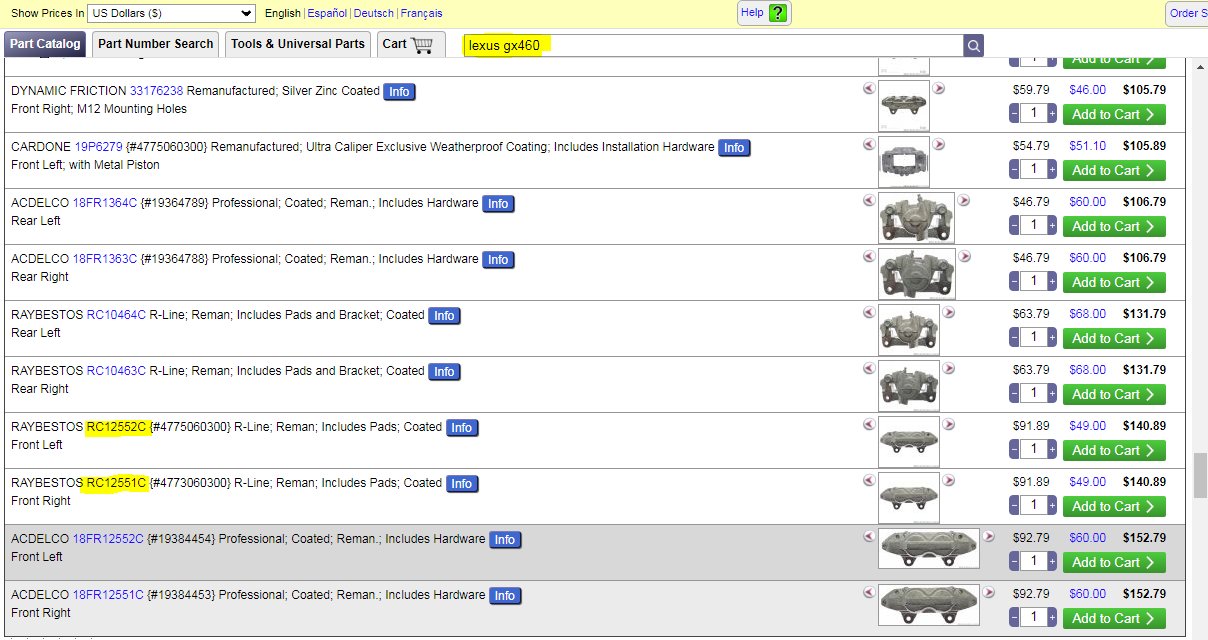Add Raybestos RC12551C to cart
The image size is (1208, 640).
1114,506
